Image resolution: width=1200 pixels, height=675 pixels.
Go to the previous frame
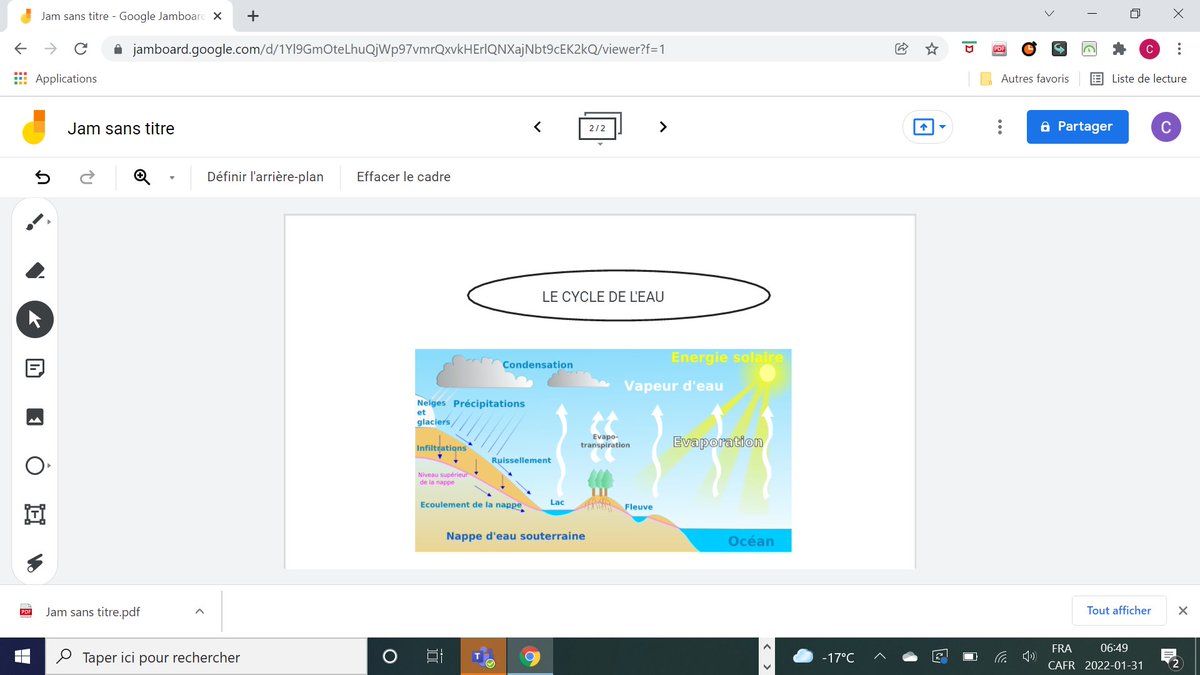point(537,127)
